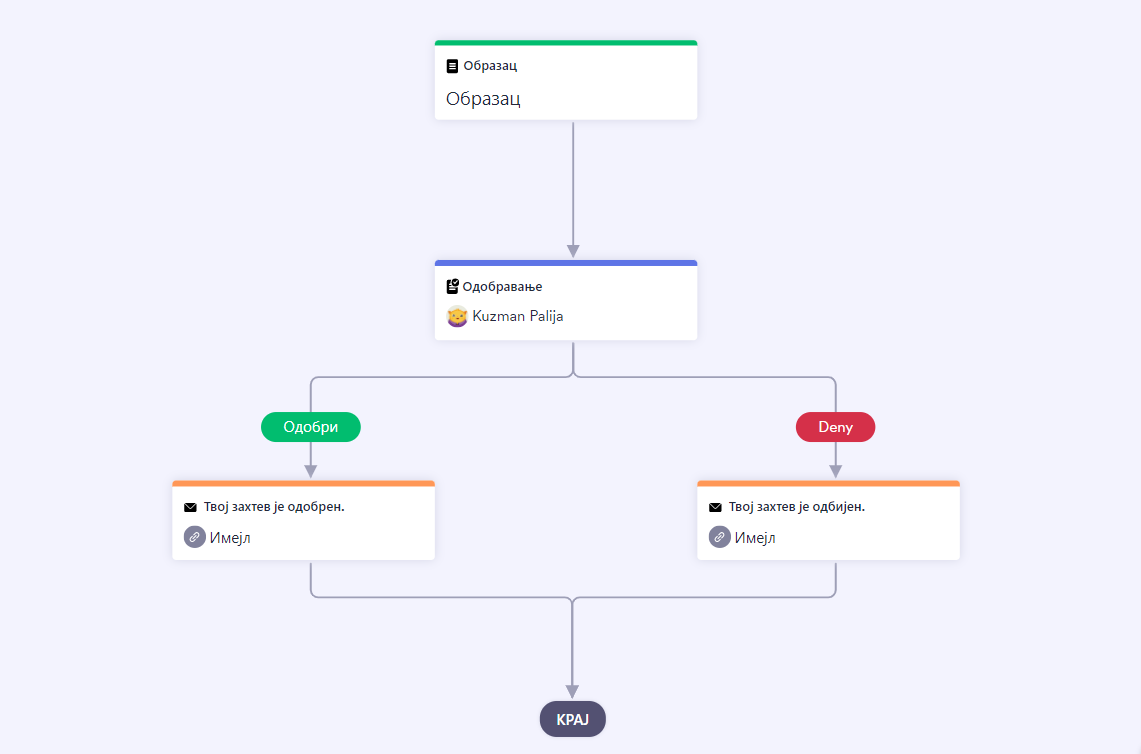Click the blue top bar of the approval card

[566, 263]
